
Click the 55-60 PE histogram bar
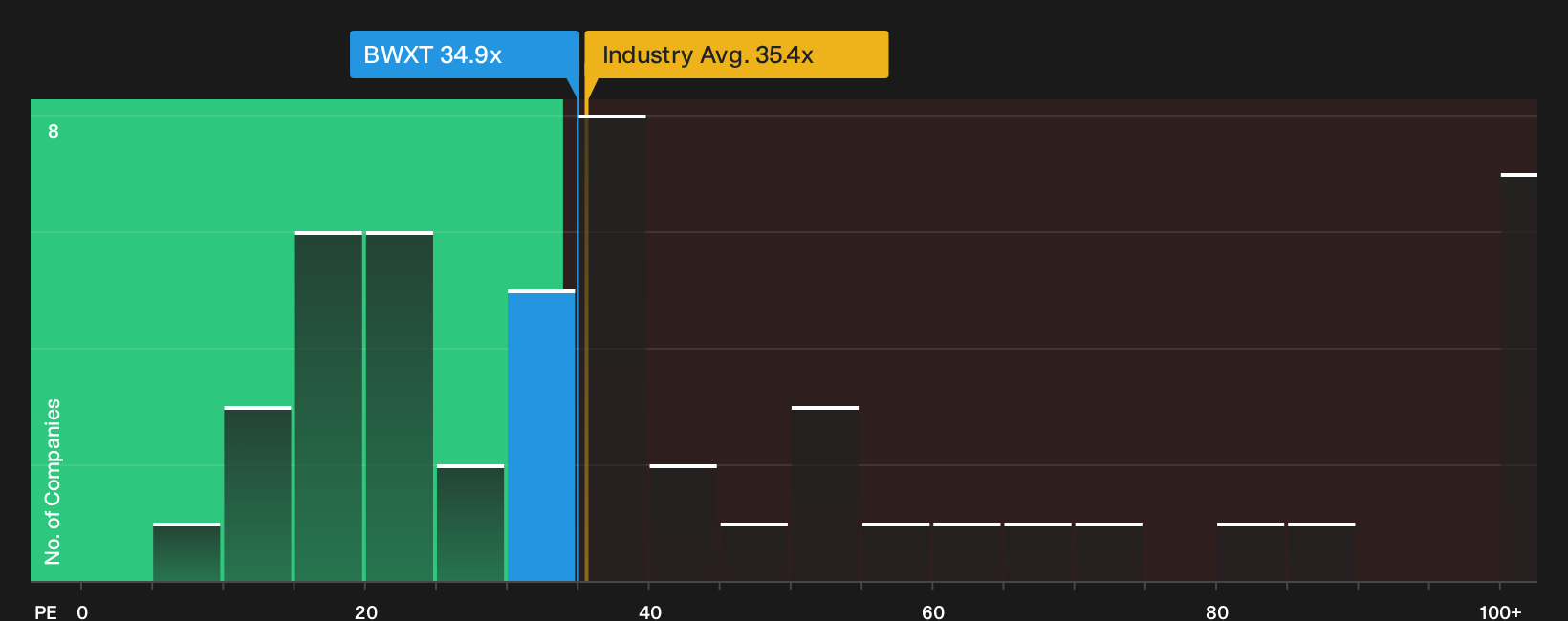896,552
